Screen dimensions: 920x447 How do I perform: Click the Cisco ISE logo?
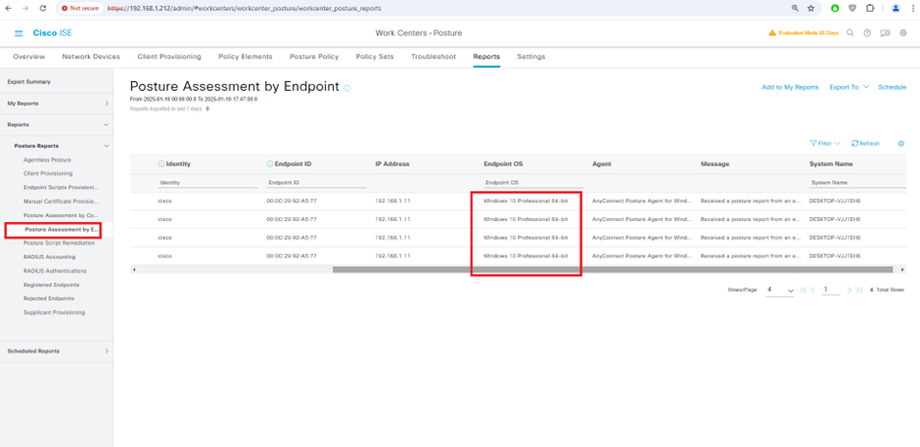[52, 33]
